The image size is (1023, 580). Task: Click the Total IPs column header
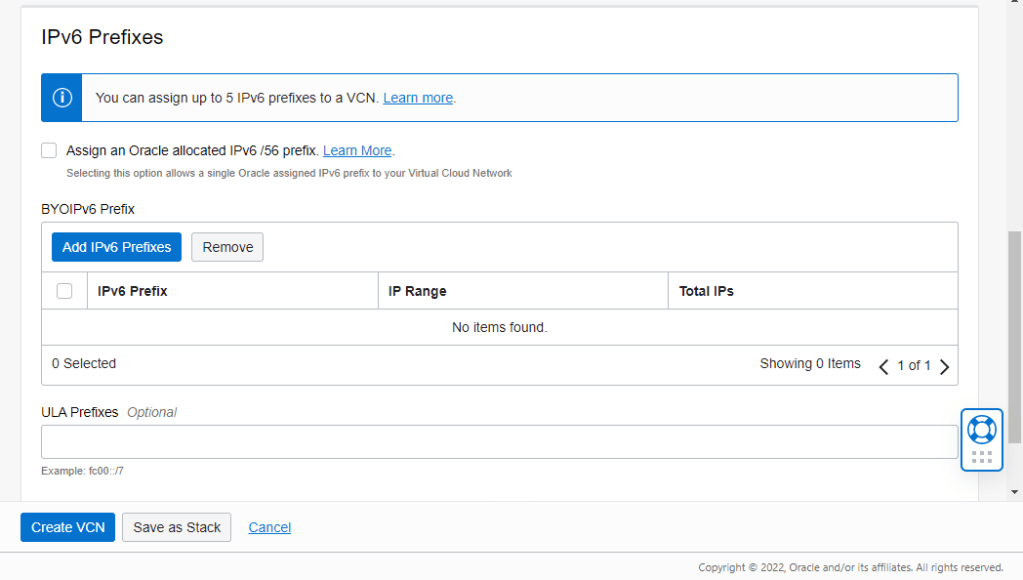tap(706, 291)
